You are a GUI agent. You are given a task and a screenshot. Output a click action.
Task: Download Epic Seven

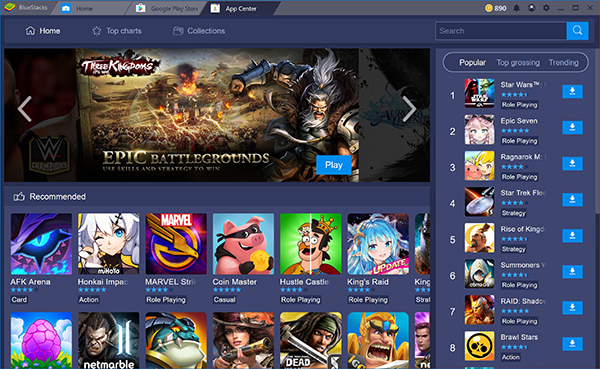[572, 127]
